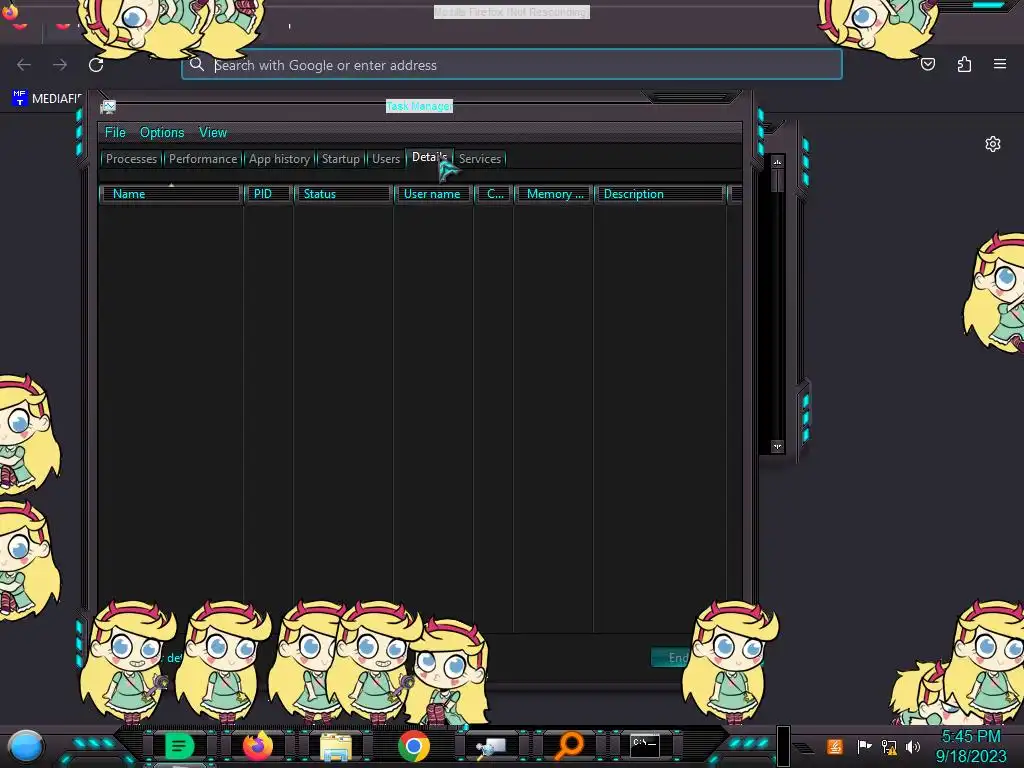Click the Task Manager title bar icon

coord(108,106)
